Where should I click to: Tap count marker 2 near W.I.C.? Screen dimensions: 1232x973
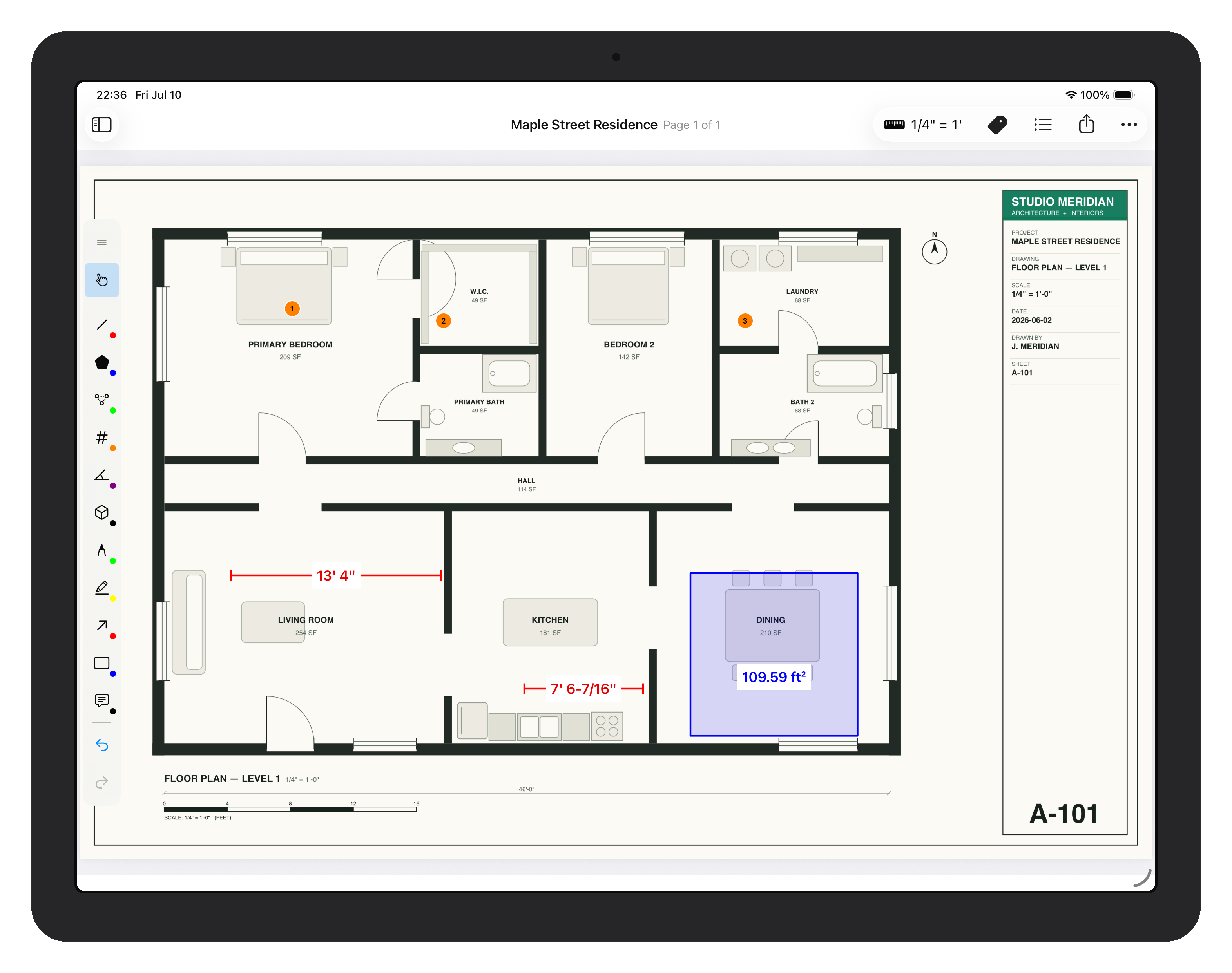[443, 321]
